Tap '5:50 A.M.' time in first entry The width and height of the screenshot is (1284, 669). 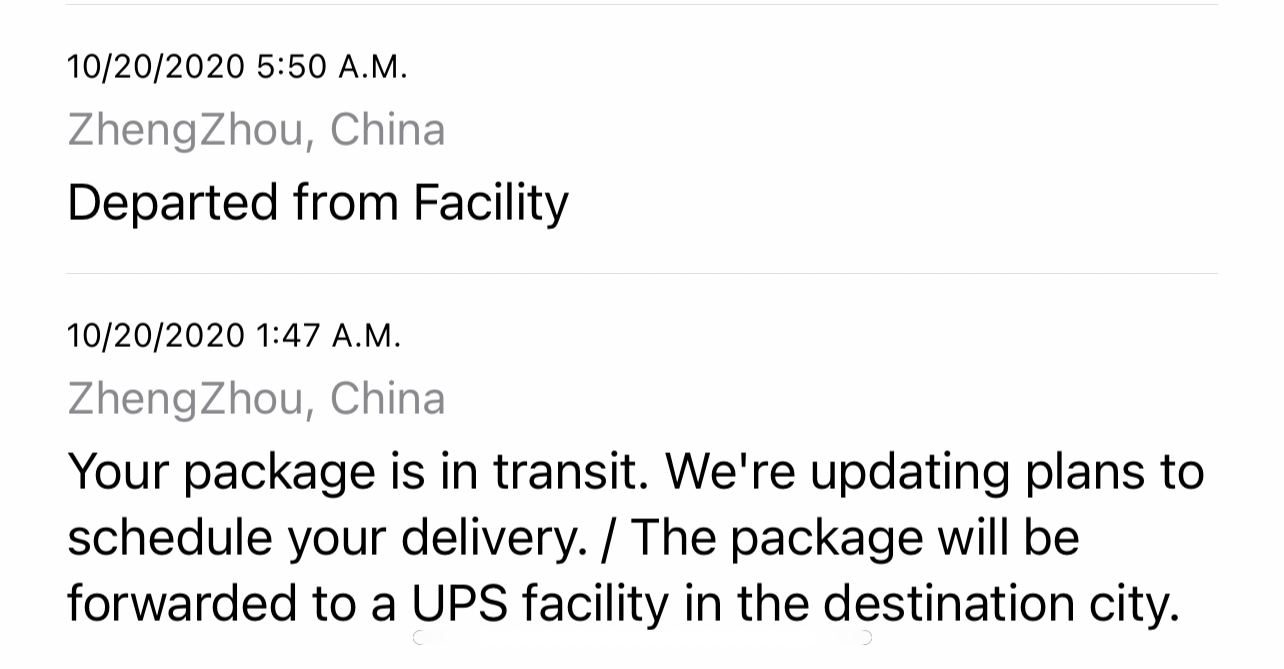point(332,67)
